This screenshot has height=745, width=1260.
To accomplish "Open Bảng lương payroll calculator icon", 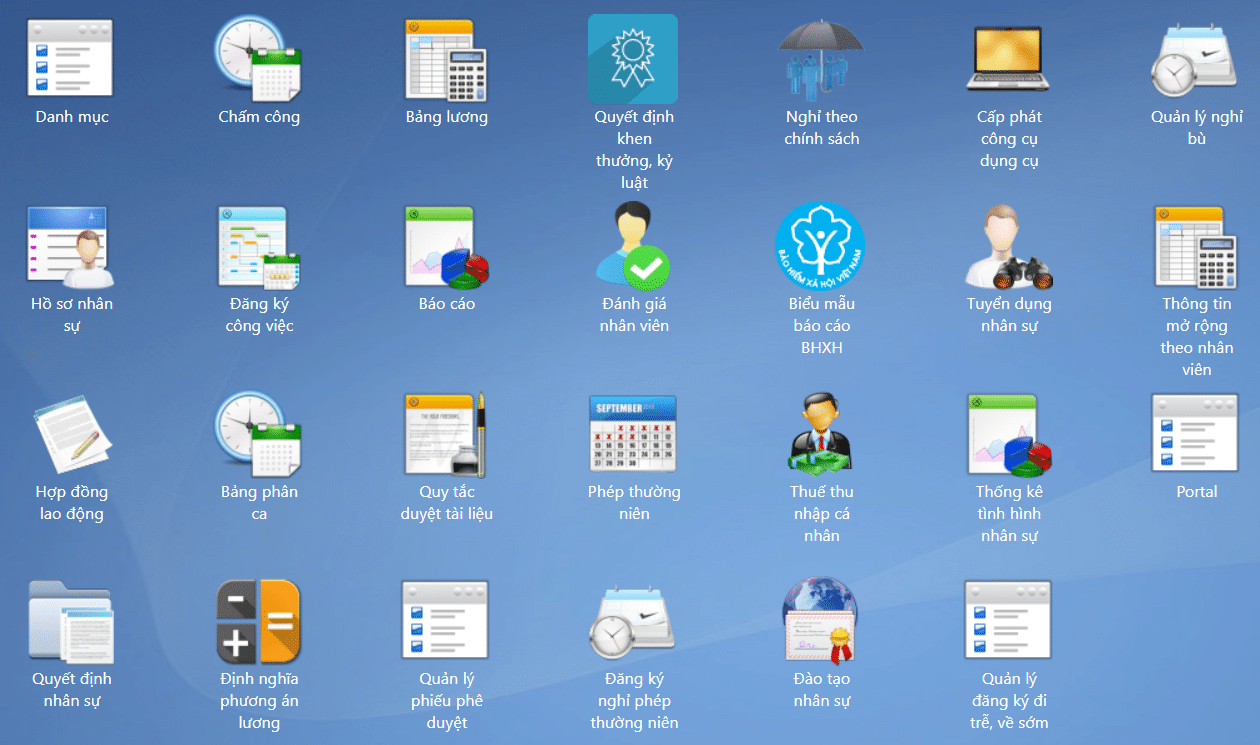I will (446, 59).
